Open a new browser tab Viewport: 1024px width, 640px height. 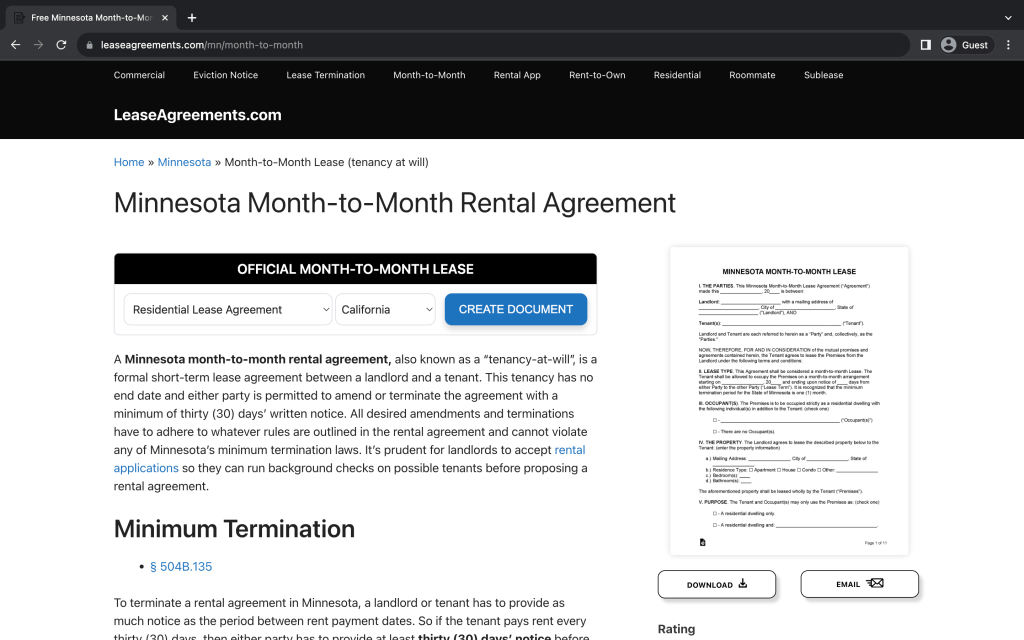point(192,17)
